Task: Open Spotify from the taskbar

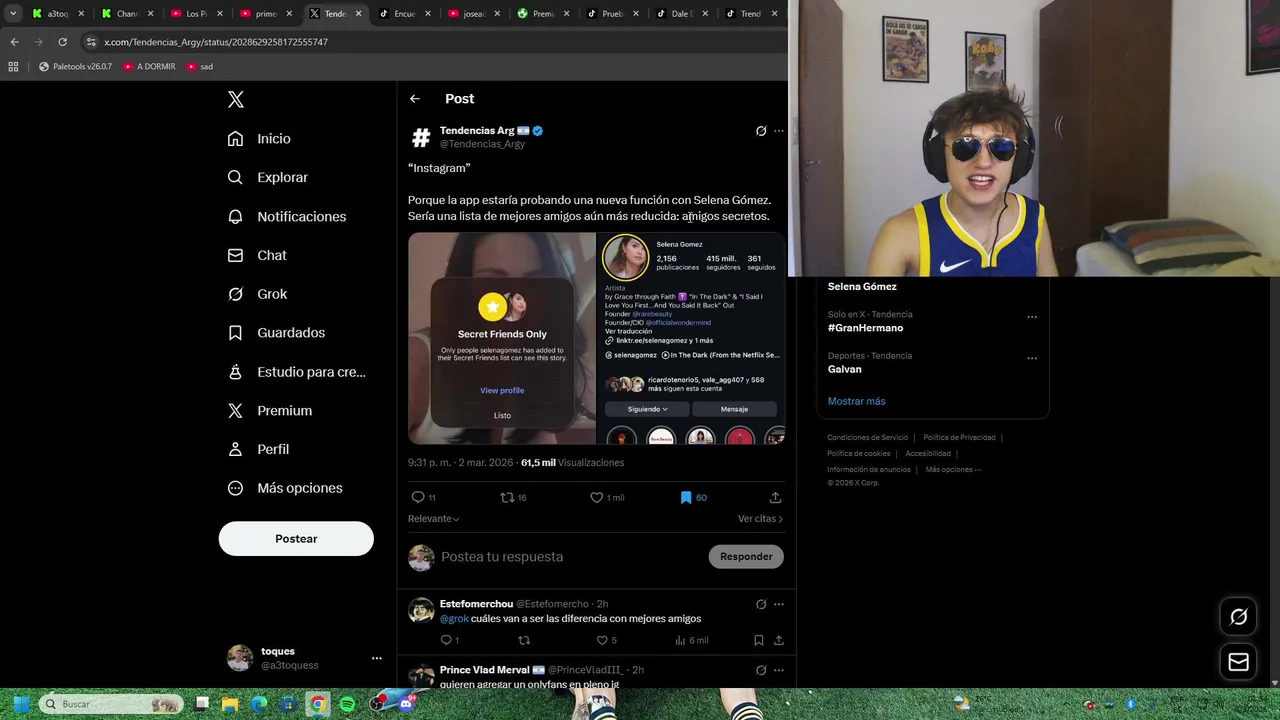Action: [347, 704]
